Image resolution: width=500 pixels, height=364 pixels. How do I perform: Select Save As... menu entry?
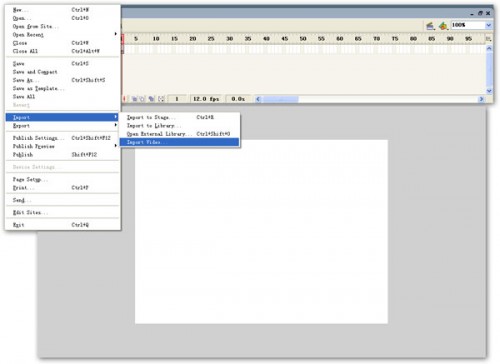pyautogui.click(x=62, y=80)
